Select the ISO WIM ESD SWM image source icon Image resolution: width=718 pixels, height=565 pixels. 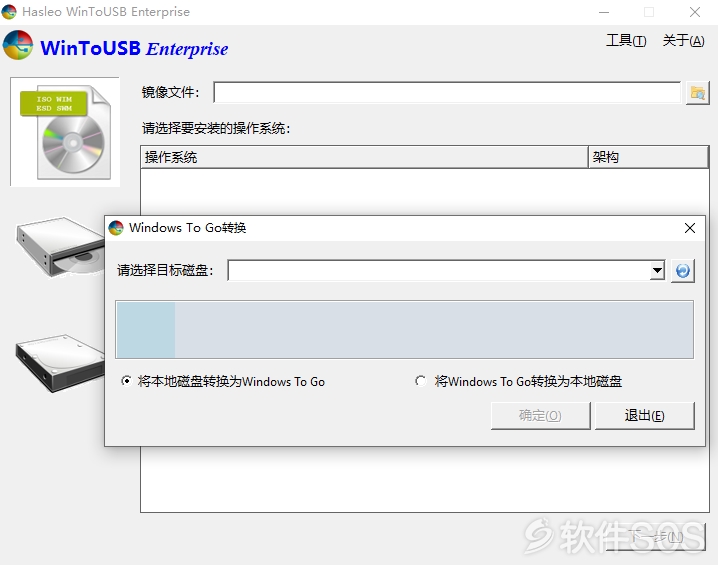point(65,132)
